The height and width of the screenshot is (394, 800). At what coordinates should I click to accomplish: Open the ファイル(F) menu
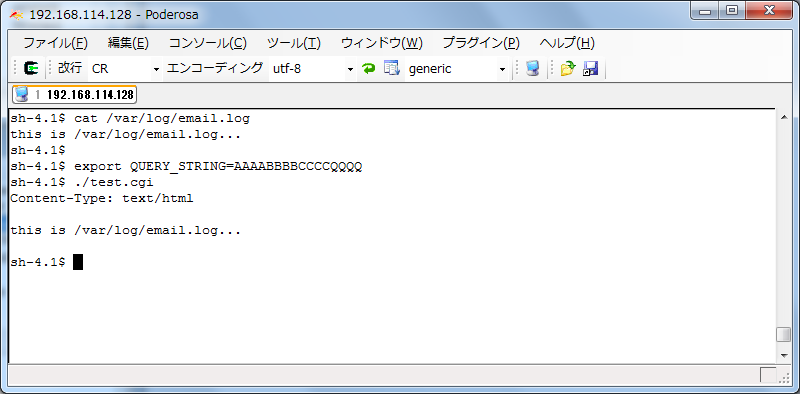pyautogui.click(x=56, y=43)
